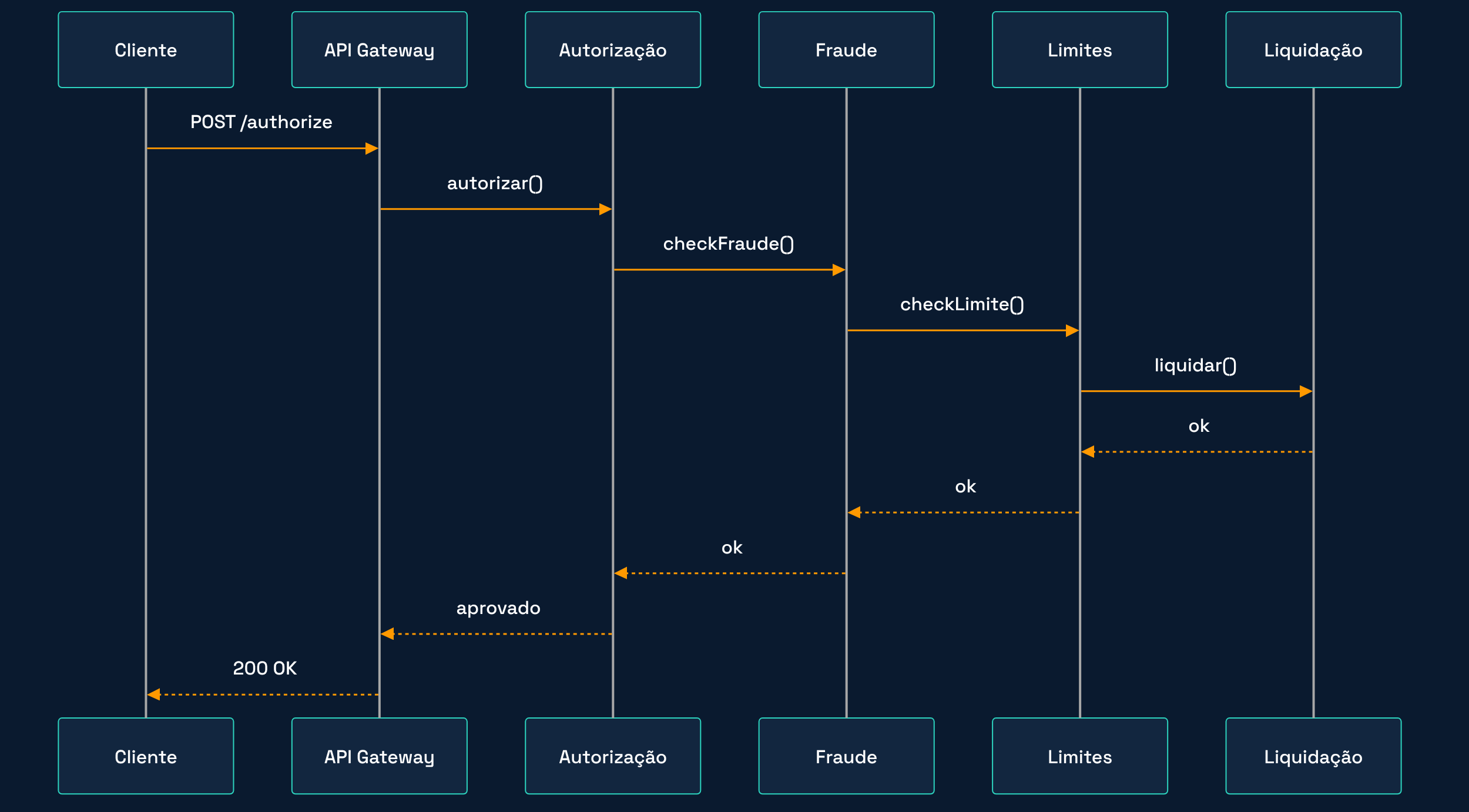Click the 'checkLimite()' message label
This screenshot has width=1469, height=812.
point(962,304)
